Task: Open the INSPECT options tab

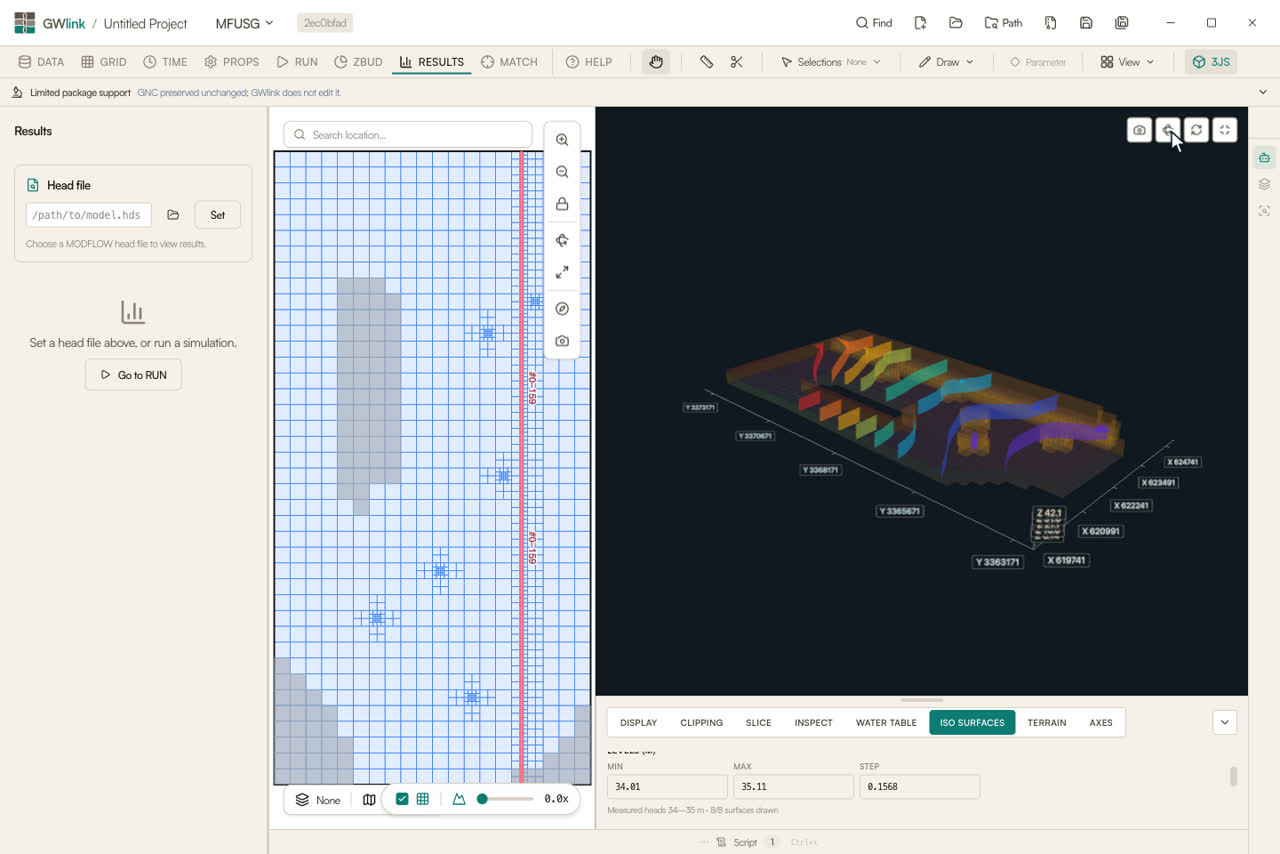Action: [813, 722]
